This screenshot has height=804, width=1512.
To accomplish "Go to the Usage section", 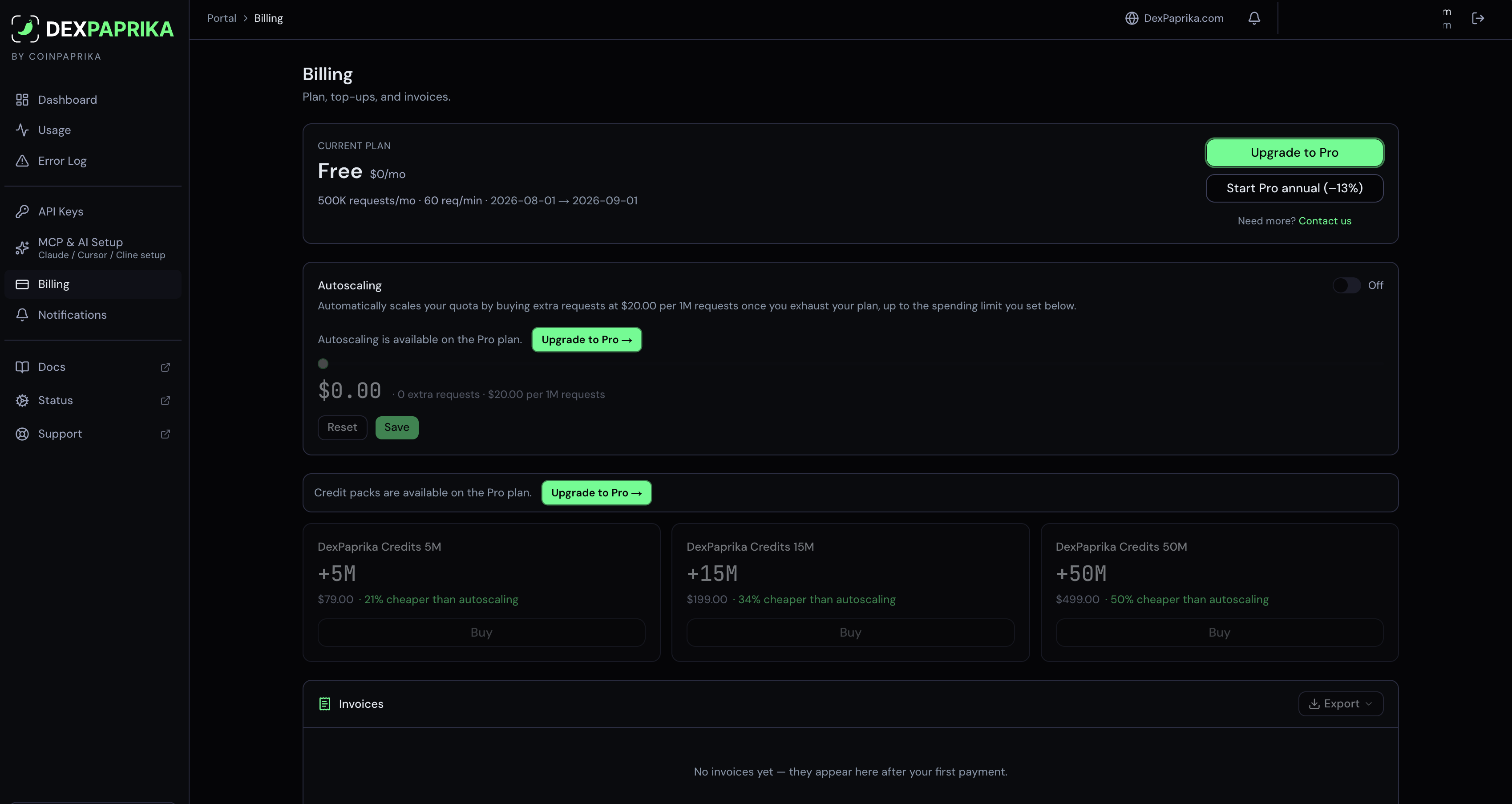I will pyautogui.click(x=93, y=130).
